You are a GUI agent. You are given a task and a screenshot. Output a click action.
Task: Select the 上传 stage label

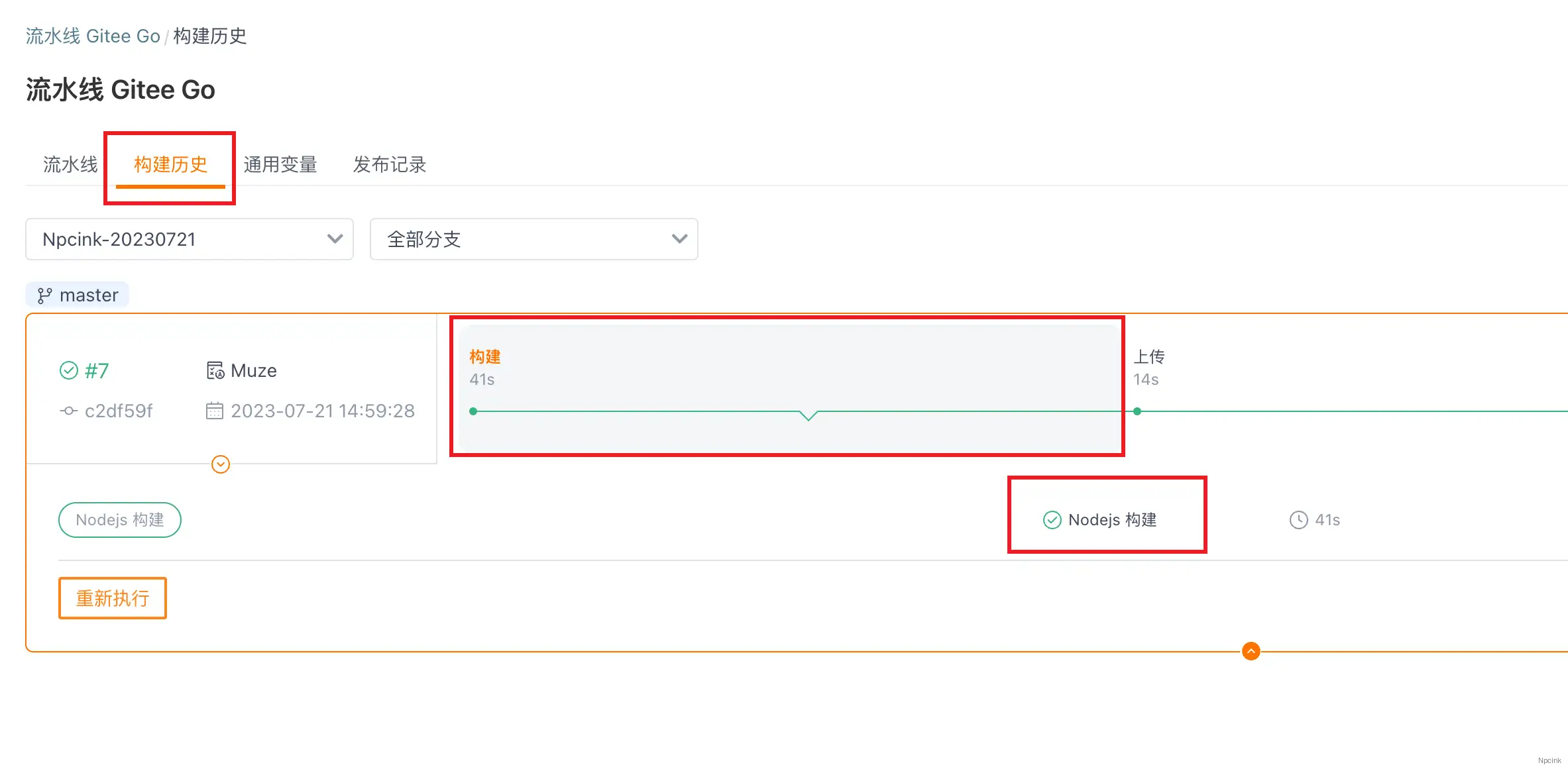coord(1149,357)
